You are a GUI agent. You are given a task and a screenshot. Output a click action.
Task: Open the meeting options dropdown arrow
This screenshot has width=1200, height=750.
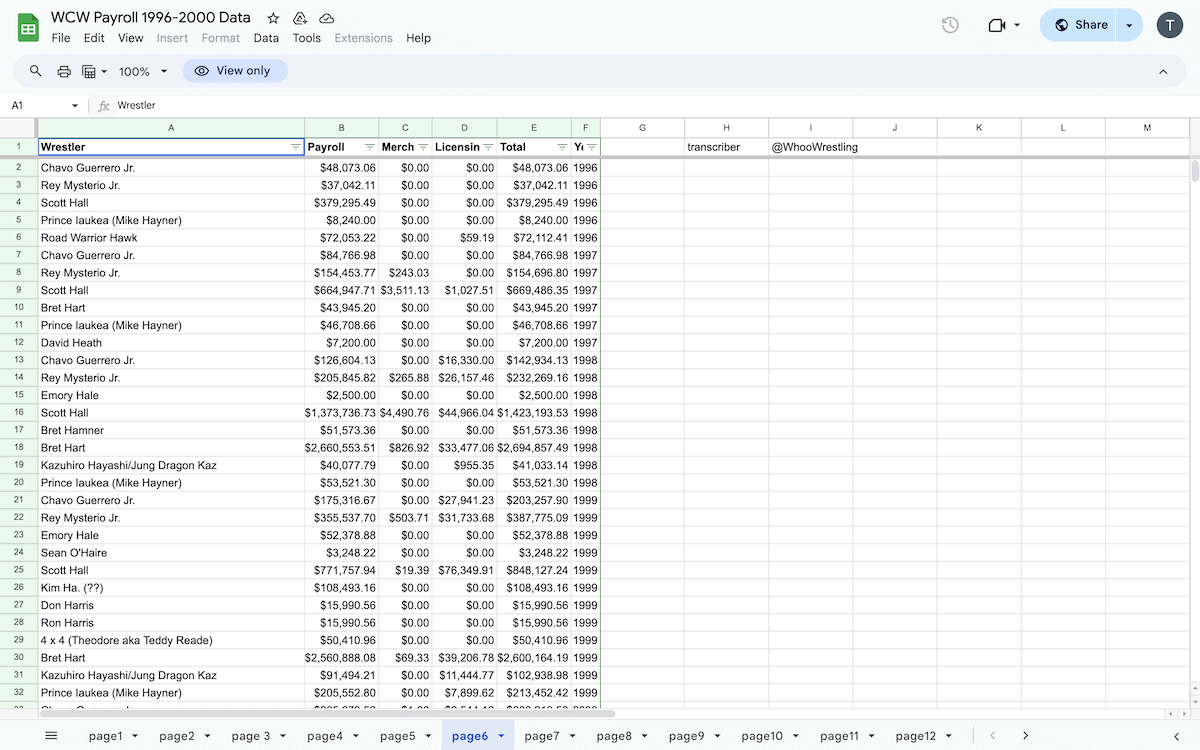[x=1017, y=25]
